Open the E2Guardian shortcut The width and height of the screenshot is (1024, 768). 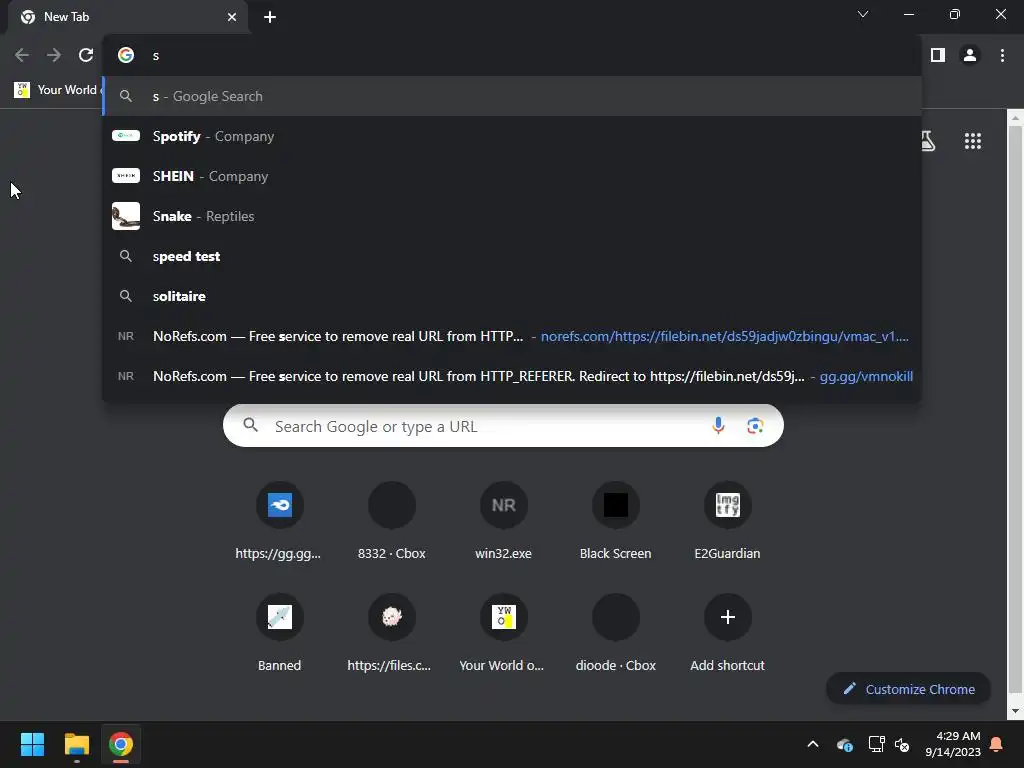pos(728,521)
